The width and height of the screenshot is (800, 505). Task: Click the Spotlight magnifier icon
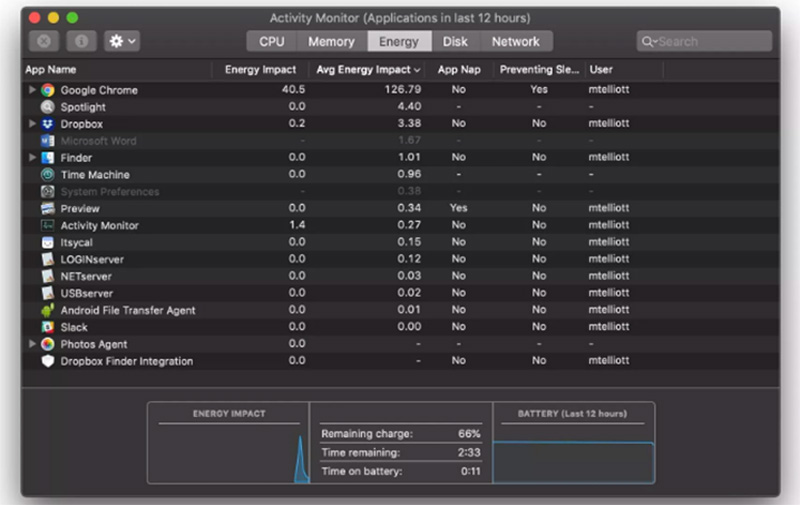48,107
